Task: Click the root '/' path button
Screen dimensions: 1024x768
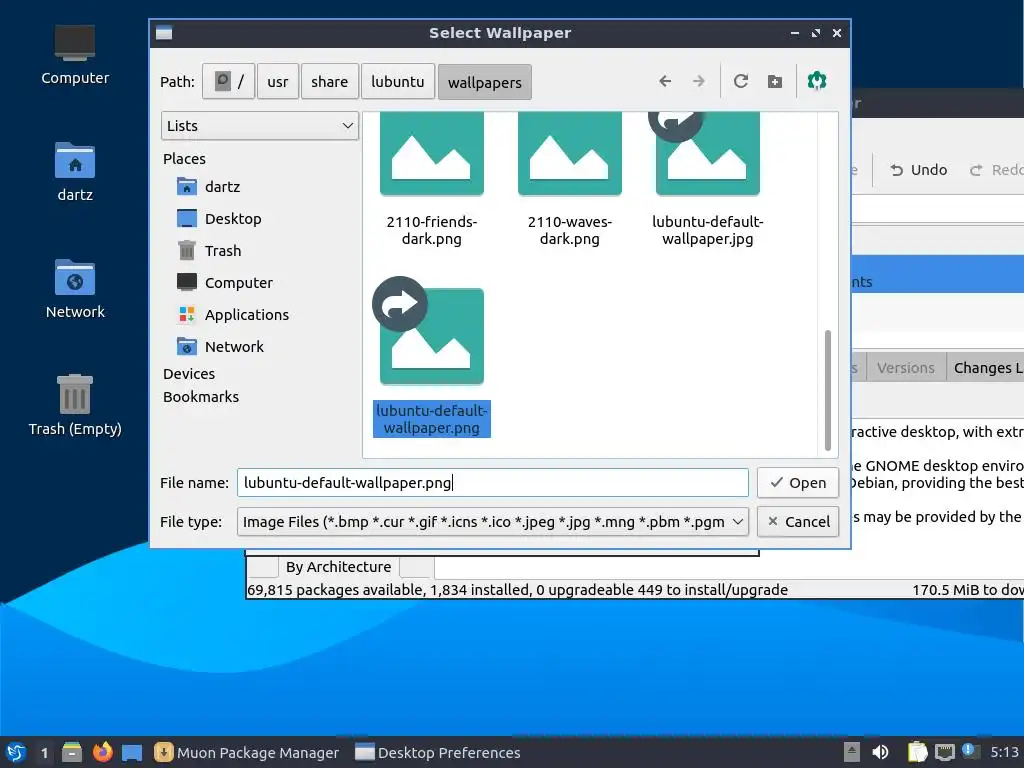Action: [x=229, y=82]
